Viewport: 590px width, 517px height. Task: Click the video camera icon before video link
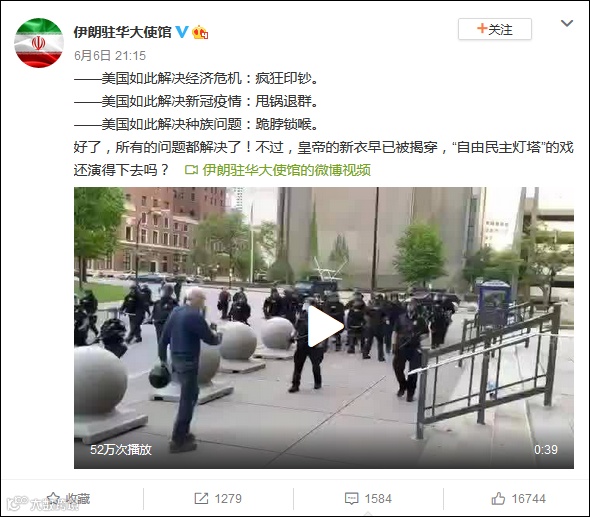[191, 170]
